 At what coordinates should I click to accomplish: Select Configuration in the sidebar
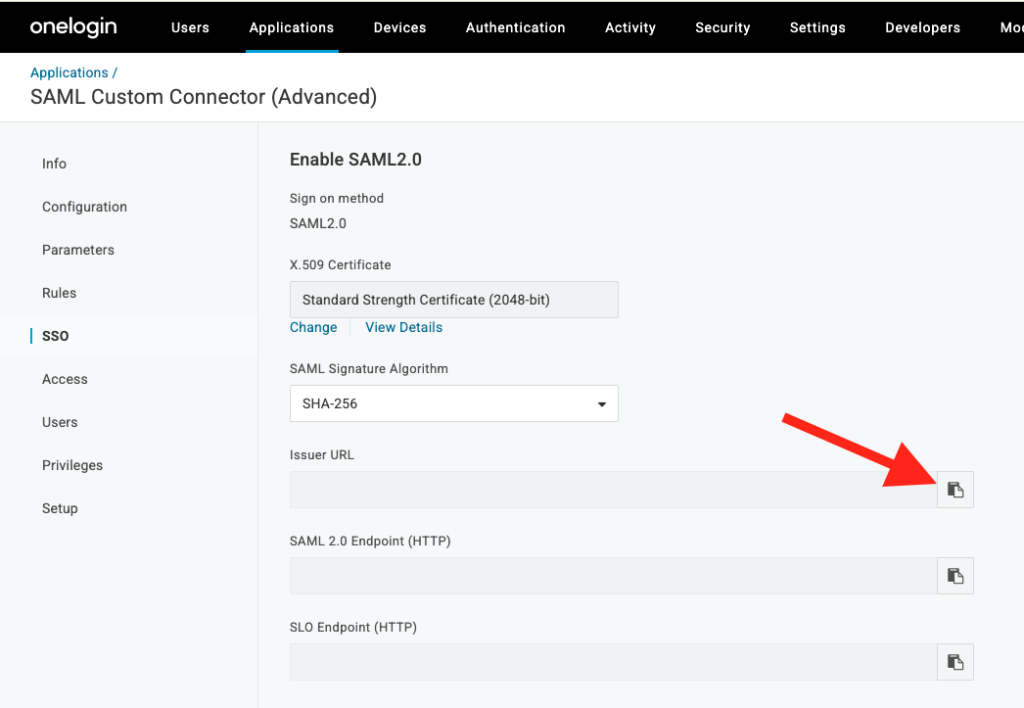[84, 206]
